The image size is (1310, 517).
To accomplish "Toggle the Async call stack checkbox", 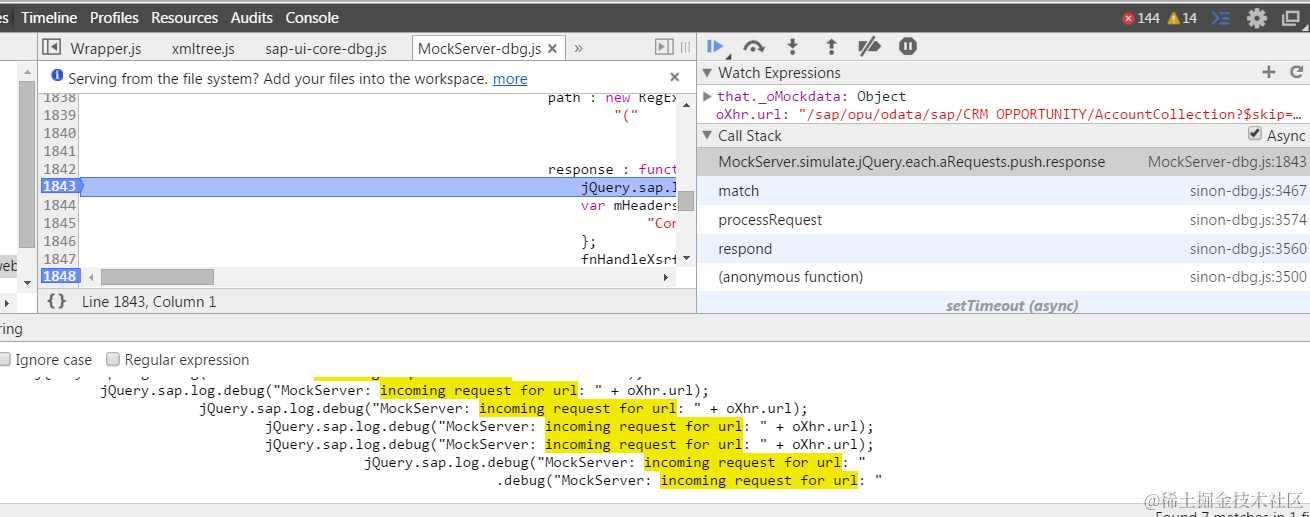I will (1255, 134).
